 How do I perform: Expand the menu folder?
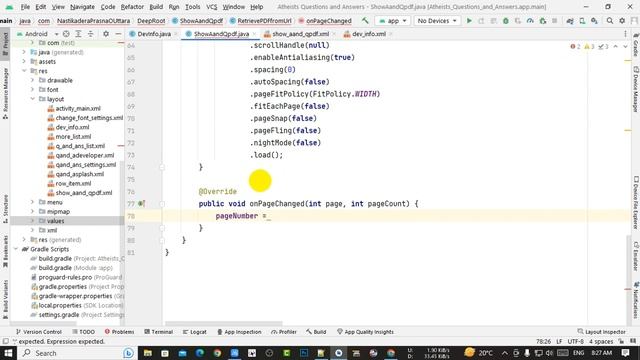(x=33, y=202)
